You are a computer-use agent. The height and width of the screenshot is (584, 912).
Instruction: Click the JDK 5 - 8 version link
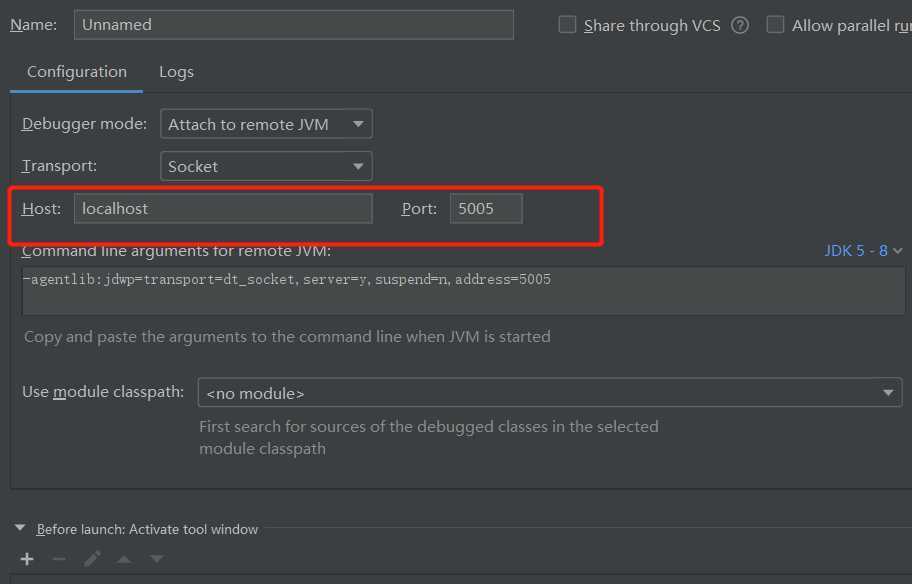pos(856,251)
